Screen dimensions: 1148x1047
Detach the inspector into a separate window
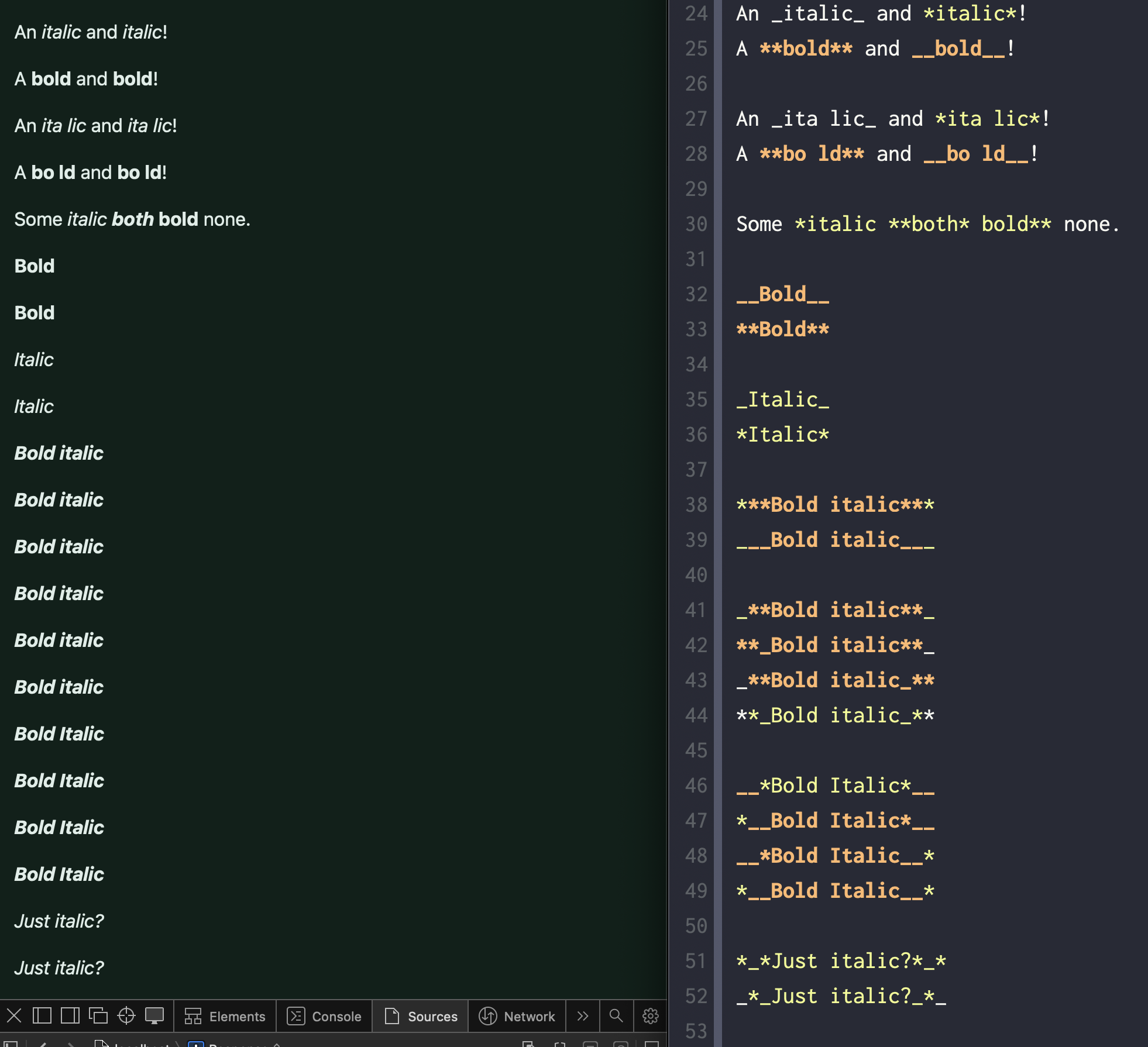pyautogui.click(x=98, y=1016)
